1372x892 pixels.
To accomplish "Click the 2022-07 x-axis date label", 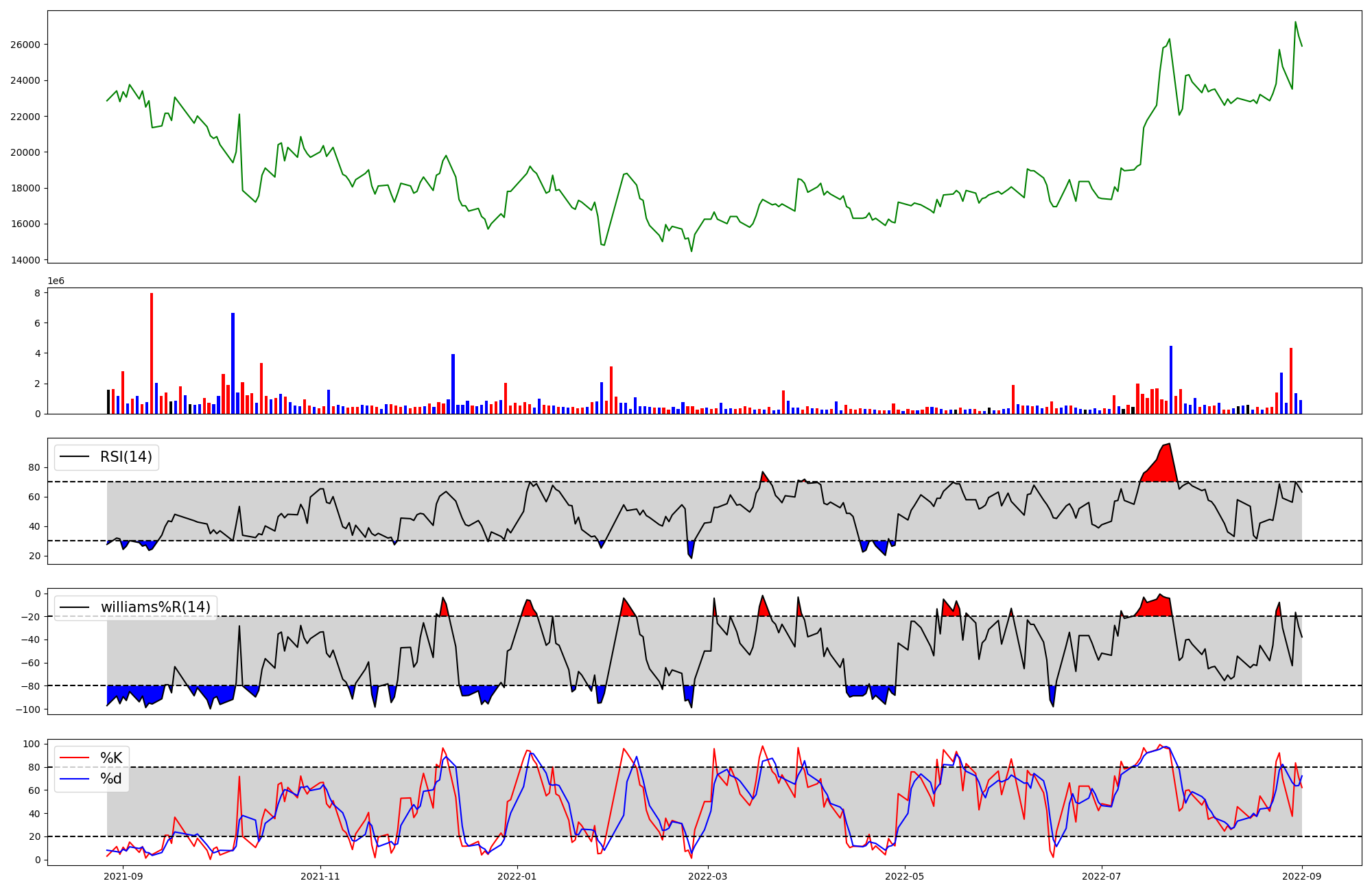I will 1101,876.
